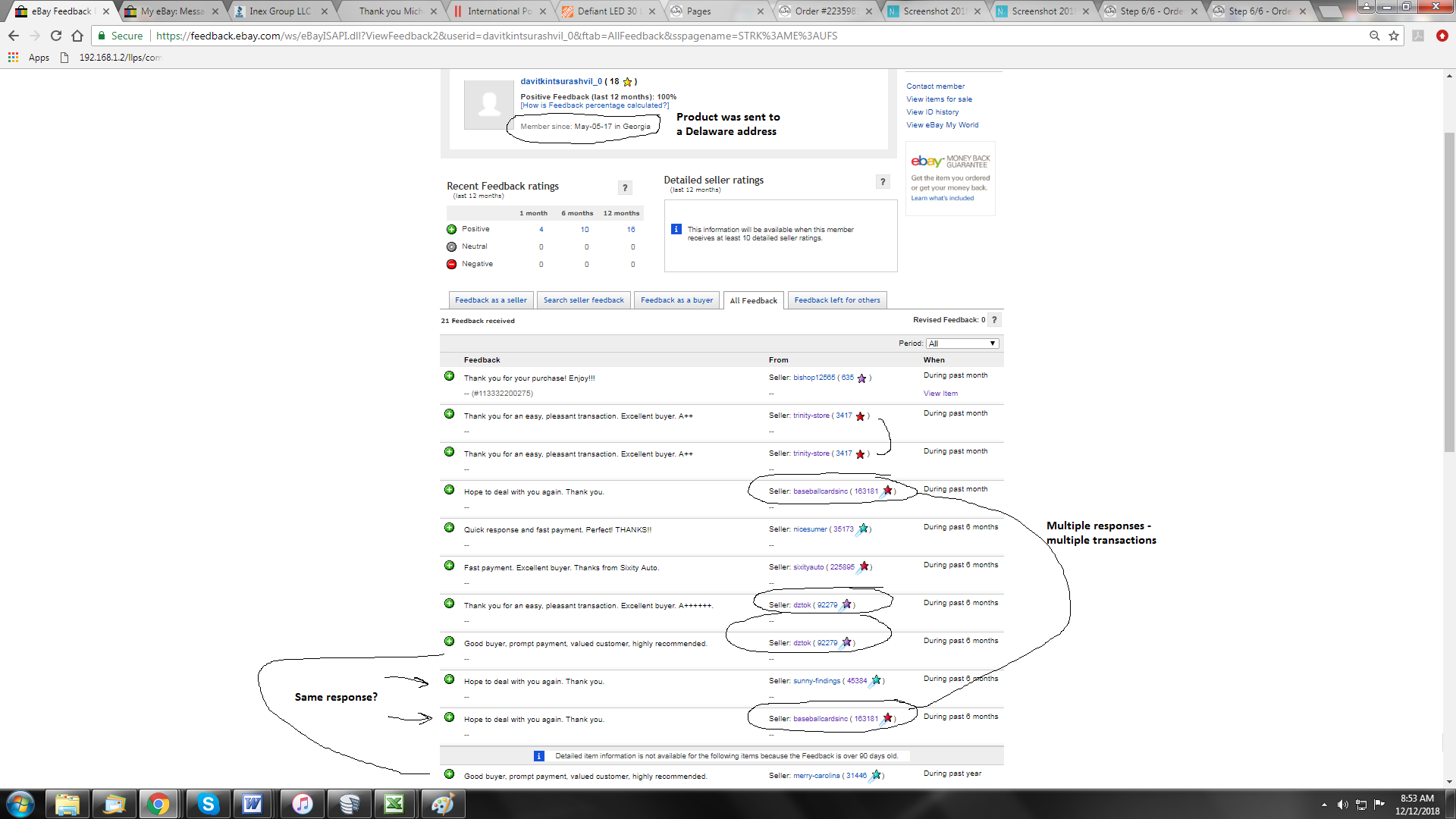Click the browser address bar URL
Image resolution: width=1456 pixels, height=819 pixels.
497,36
